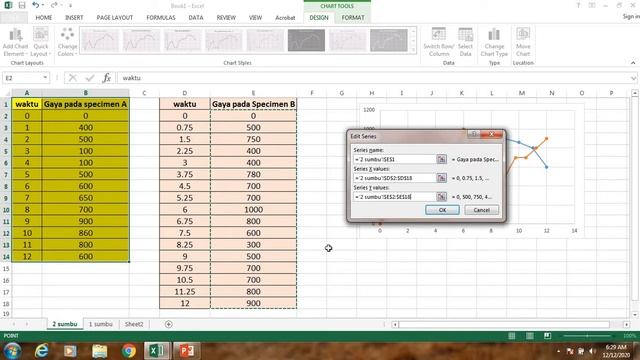Expand the chart styles gallery

tap(413, 50)
